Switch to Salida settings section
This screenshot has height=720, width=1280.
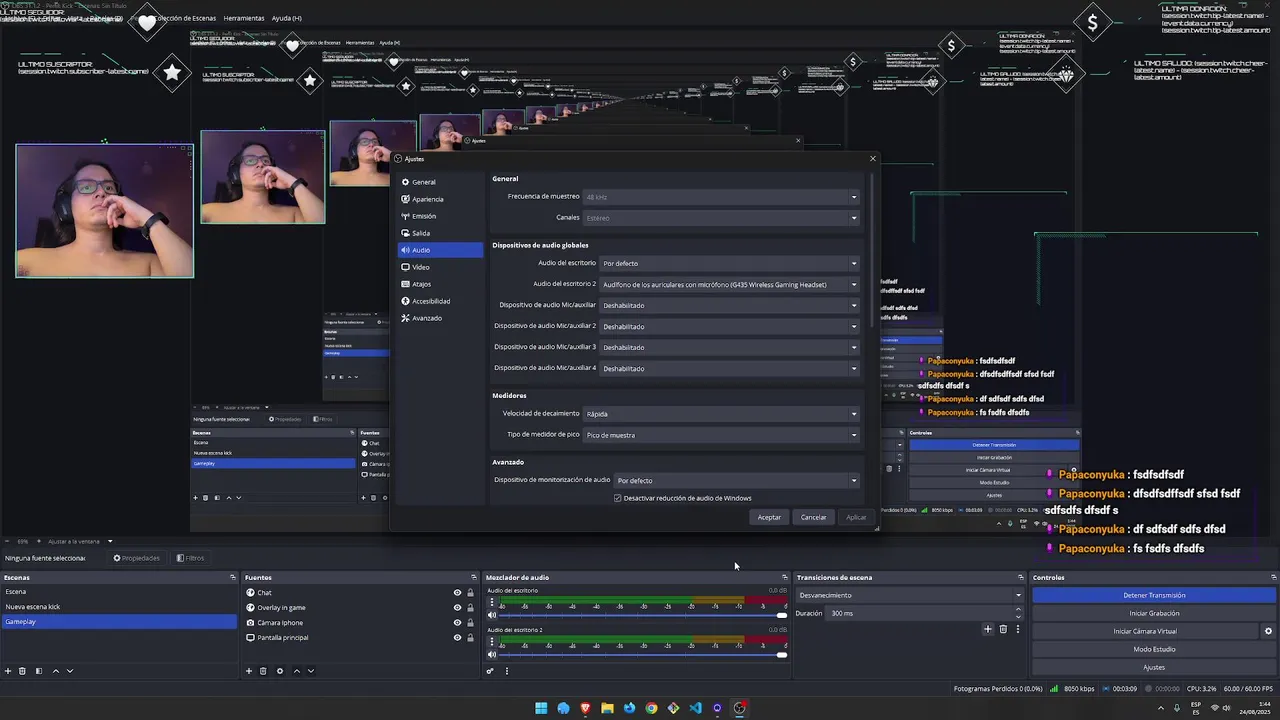pos(440,233)
